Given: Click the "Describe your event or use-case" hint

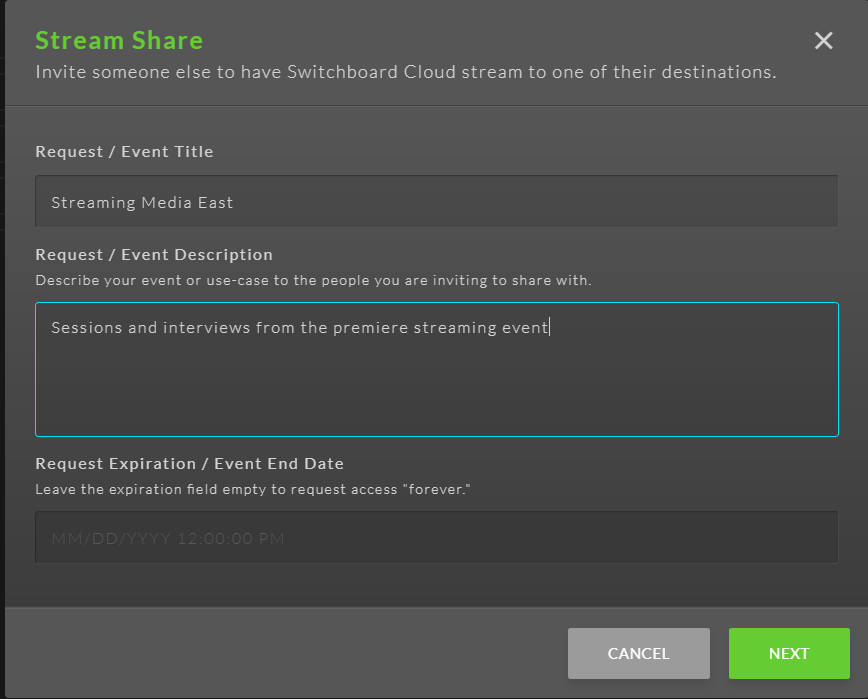Looking at the screenshot, I should click(x=313, y=281).
